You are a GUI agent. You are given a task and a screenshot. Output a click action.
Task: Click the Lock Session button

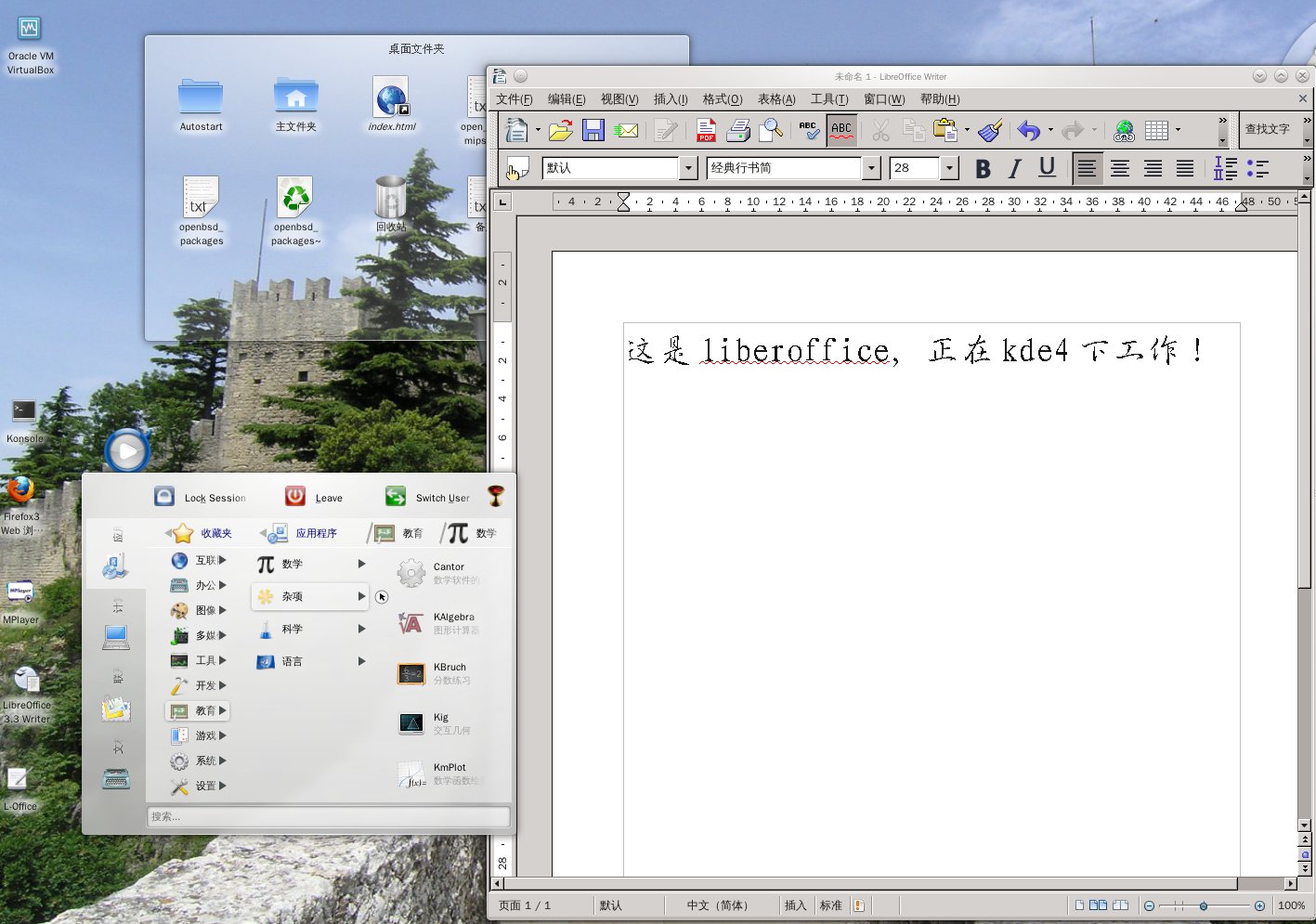pyautogui.click(x=201, y=497)
